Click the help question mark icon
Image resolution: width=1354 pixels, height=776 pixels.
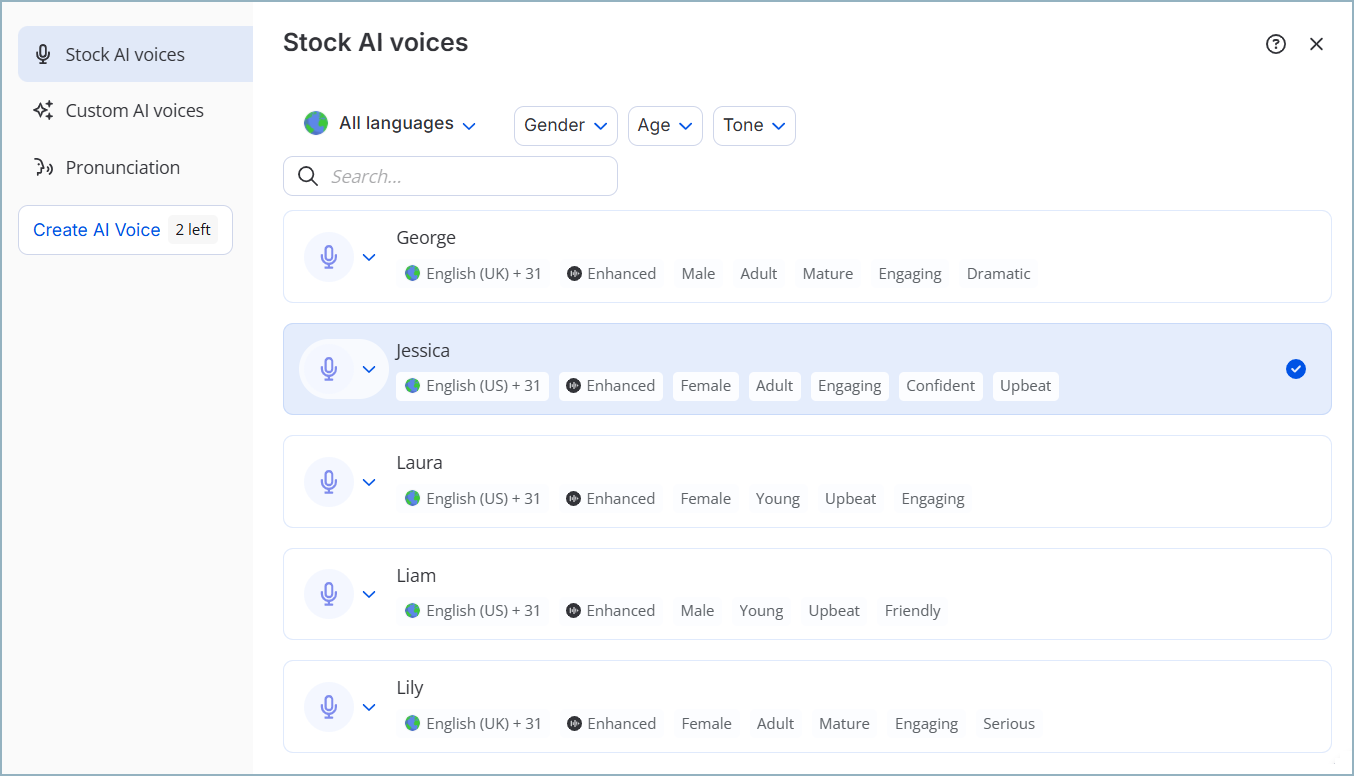point(1276,44)
